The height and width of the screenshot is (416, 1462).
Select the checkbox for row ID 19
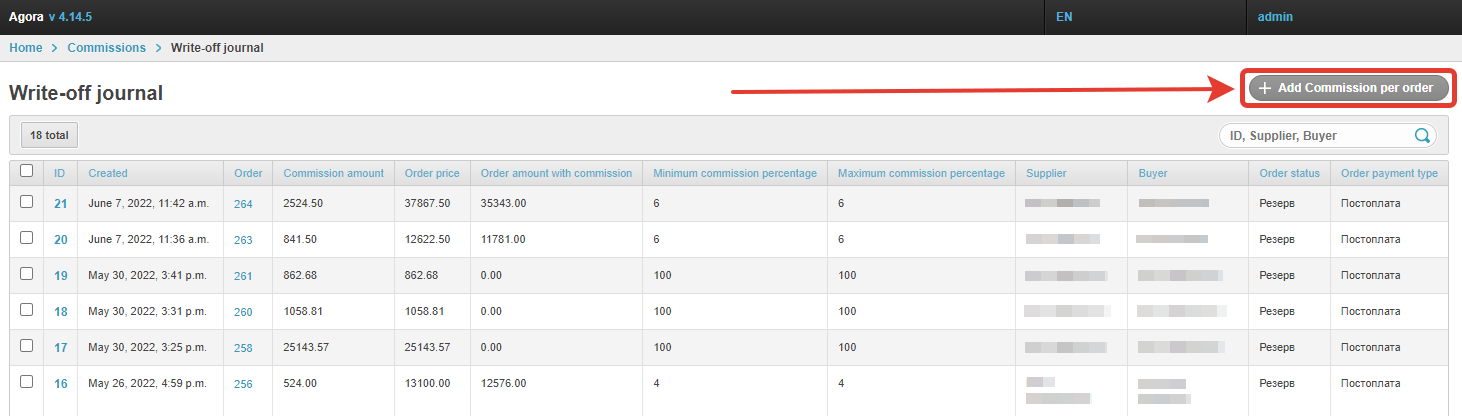27,274
